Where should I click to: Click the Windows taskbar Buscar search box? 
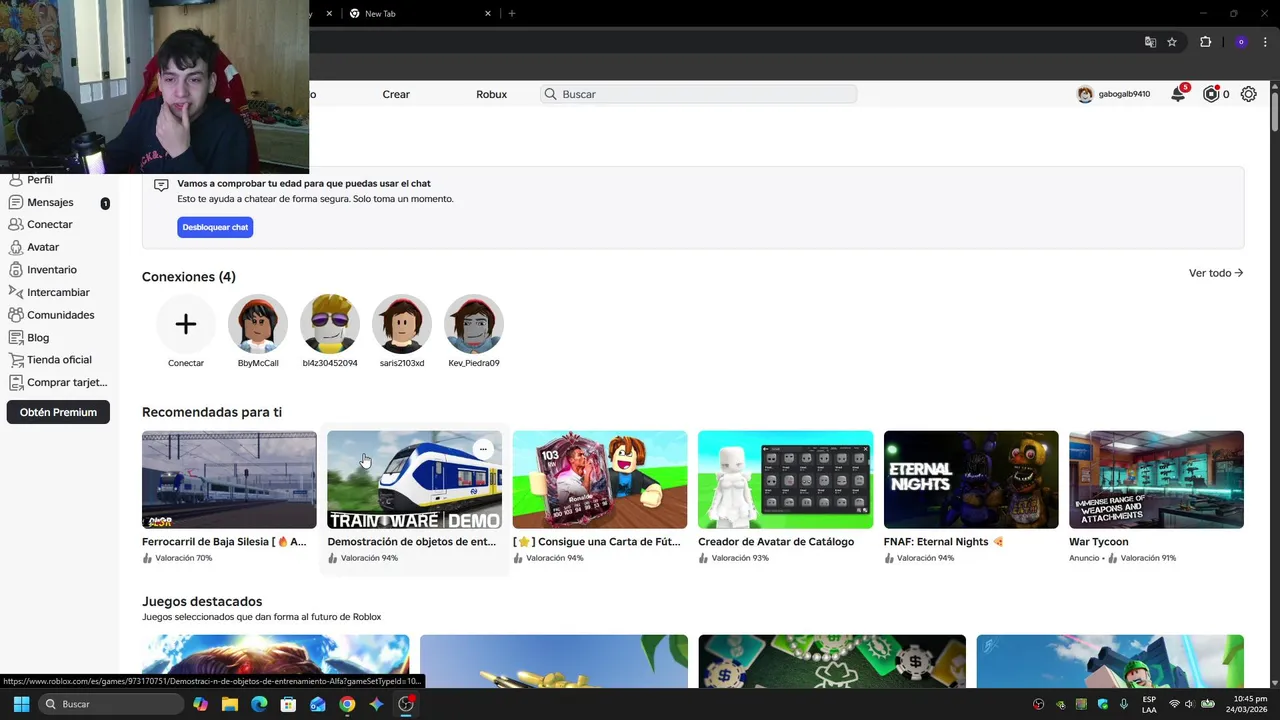point(110,704)
